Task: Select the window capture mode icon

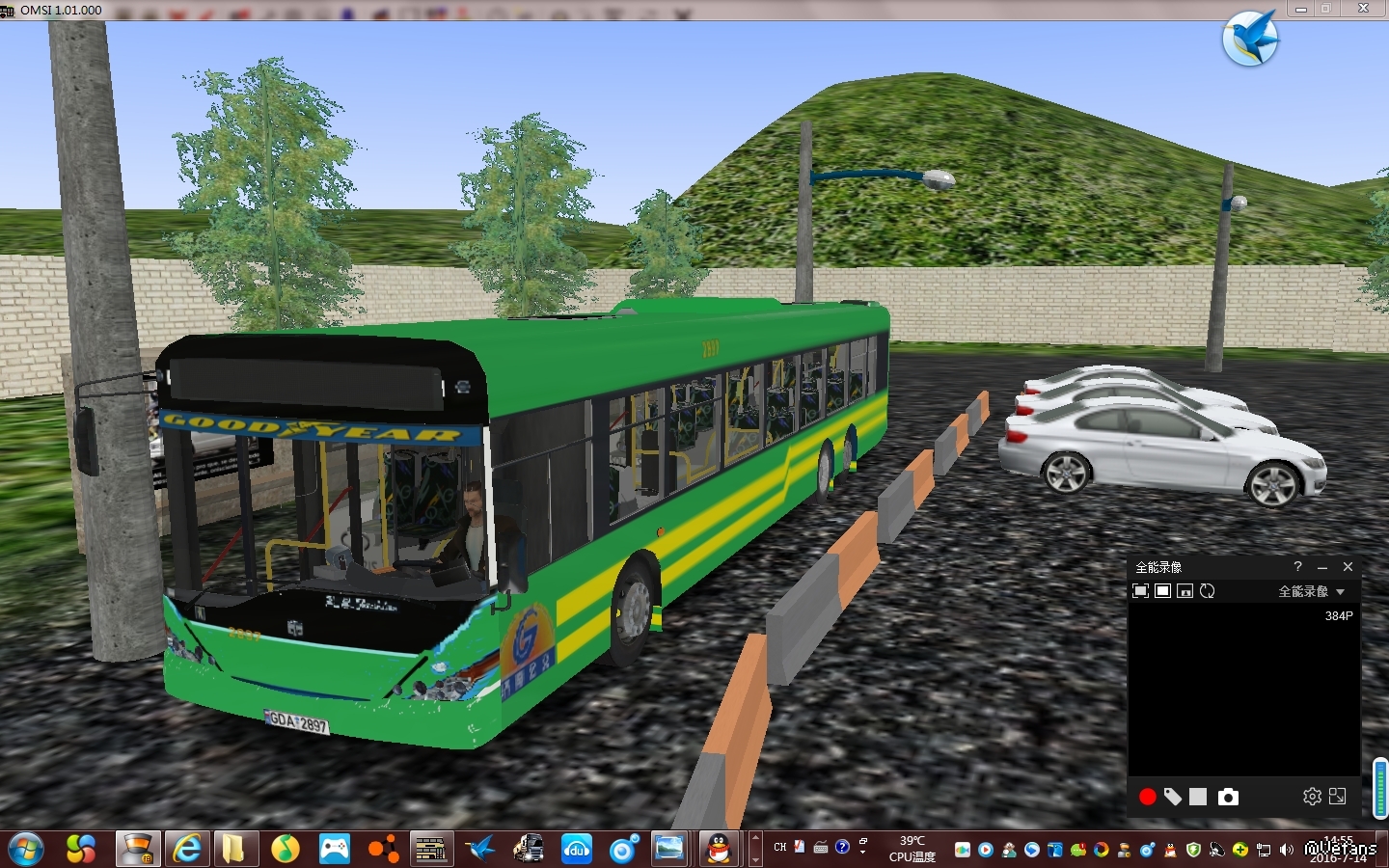Action: click(x=1162, y=591)
